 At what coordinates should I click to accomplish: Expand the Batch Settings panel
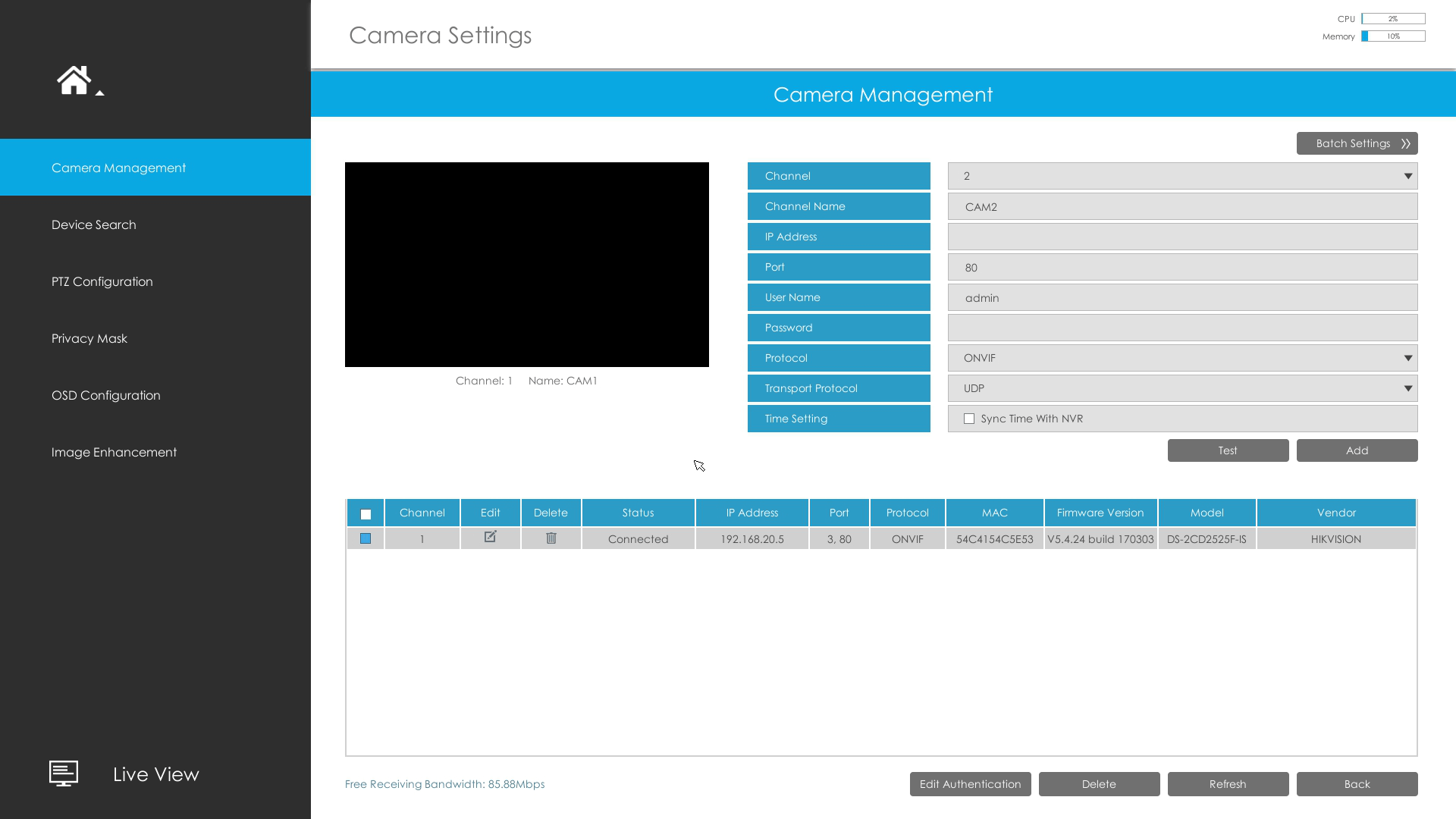pyautogui.click(x=1357, y=143)
